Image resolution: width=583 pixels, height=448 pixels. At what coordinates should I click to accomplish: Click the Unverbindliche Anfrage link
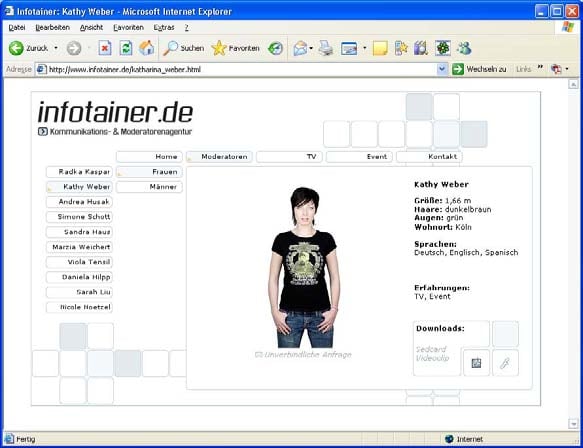[x=303, y=355]
